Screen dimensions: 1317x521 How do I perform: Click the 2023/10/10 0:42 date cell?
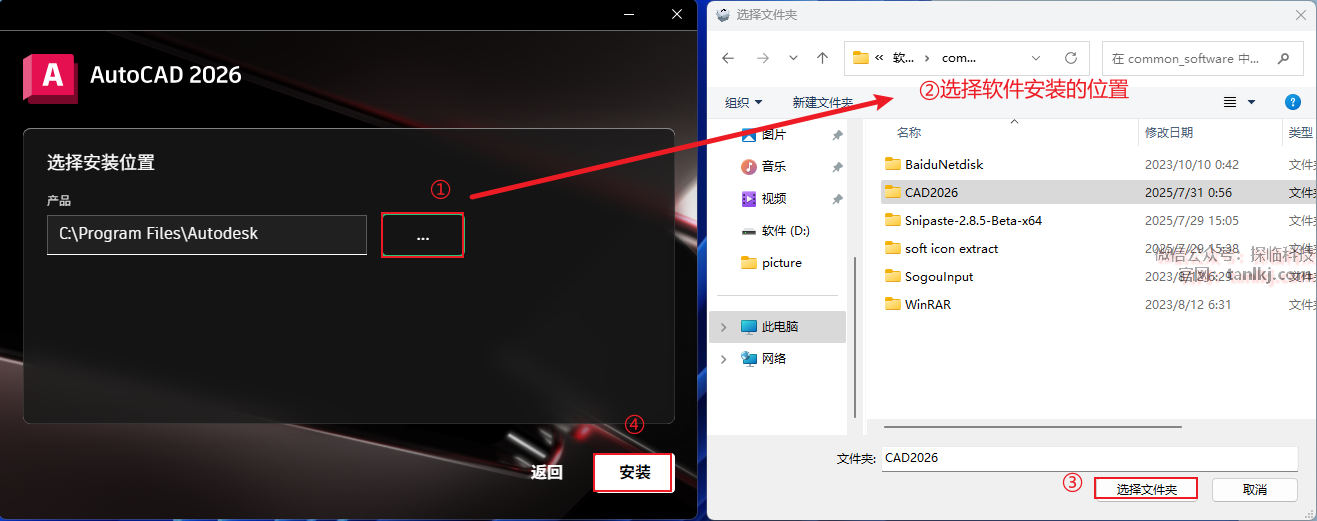(1192, 164)
